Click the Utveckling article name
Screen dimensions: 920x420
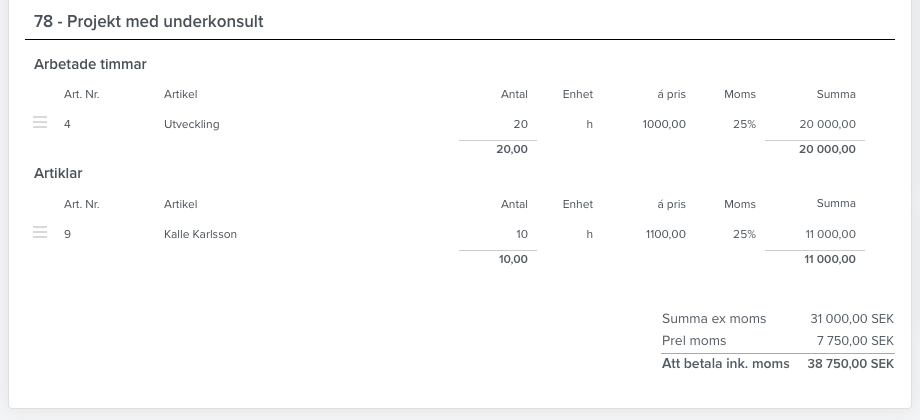point(191,124)
